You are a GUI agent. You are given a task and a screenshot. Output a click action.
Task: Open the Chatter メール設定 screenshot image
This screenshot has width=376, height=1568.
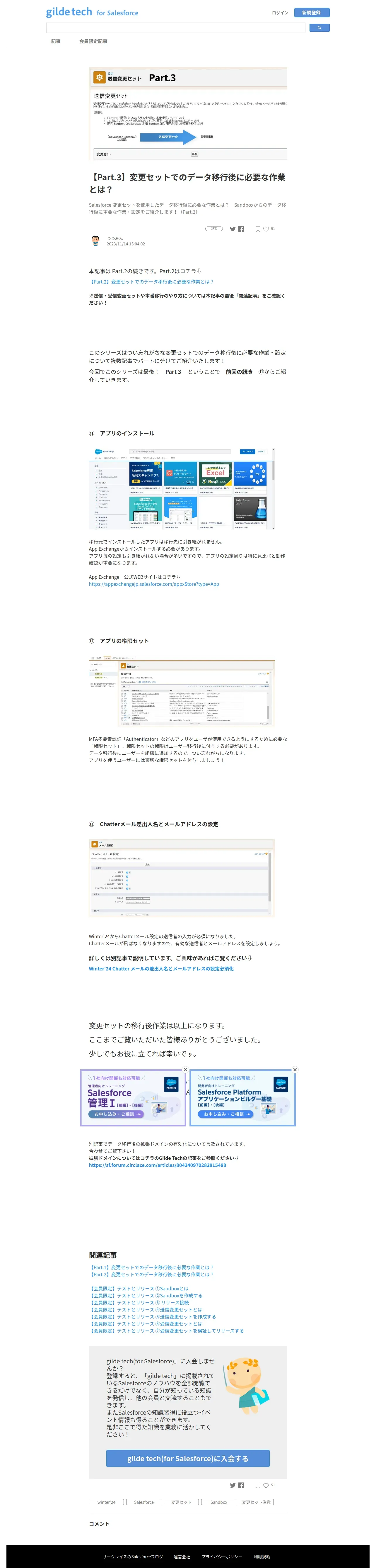coord(181,878)
